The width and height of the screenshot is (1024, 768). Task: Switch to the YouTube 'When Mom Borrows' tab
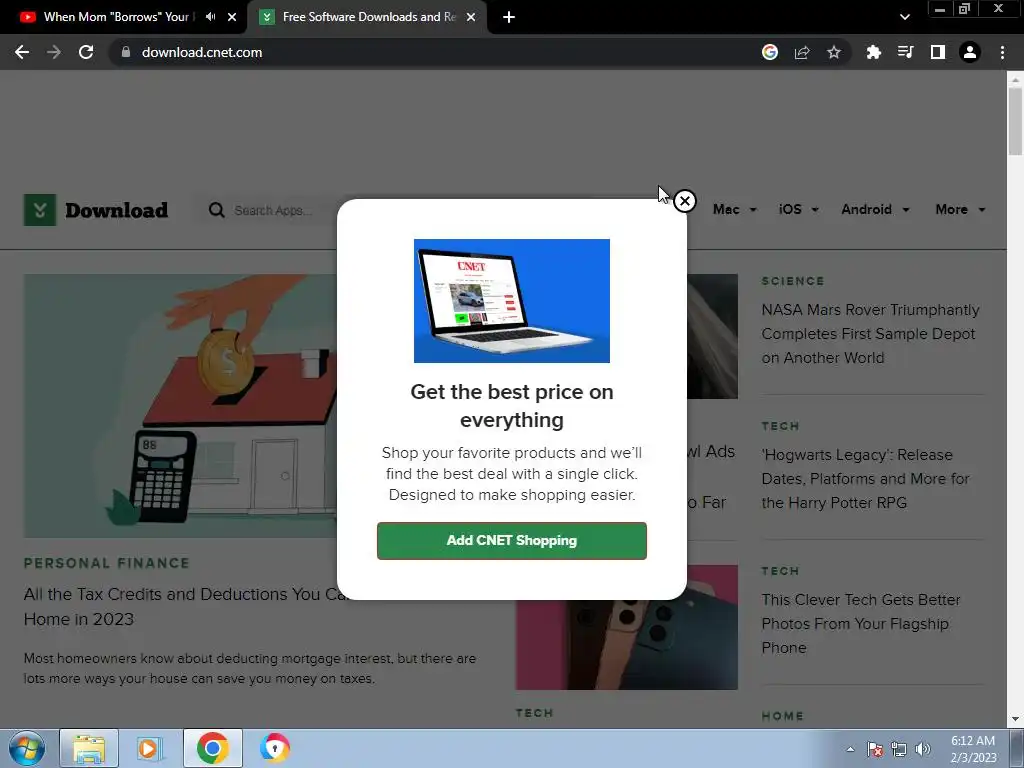(116, 17)
